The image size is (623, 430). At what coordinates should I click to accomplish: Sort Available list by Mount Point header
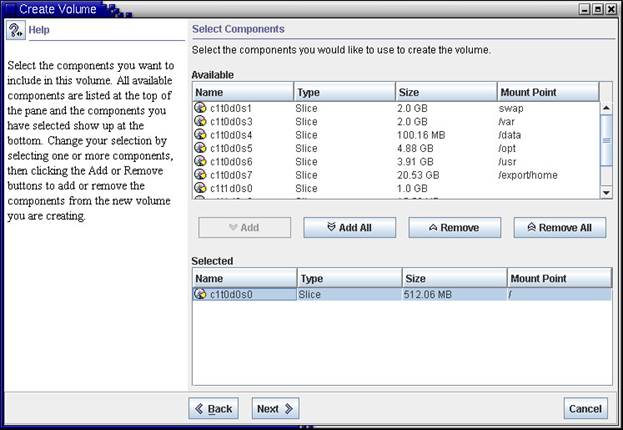click(x=546, y=92)
